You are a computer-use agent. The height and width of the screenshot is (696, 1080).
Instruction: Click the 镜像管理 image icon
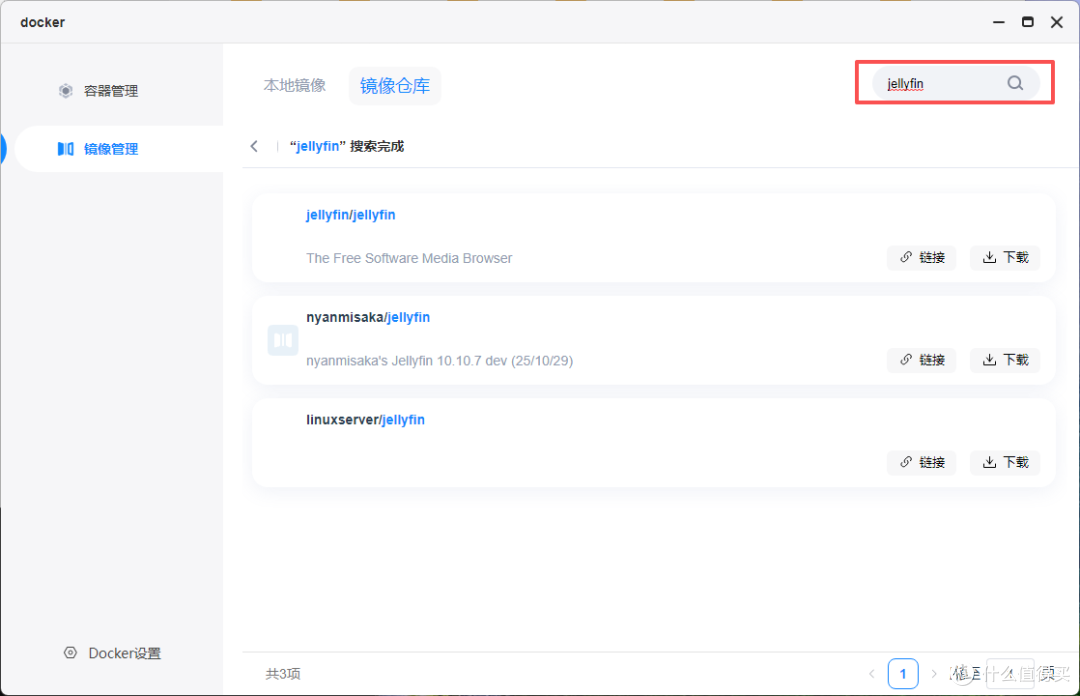[65, 149]
